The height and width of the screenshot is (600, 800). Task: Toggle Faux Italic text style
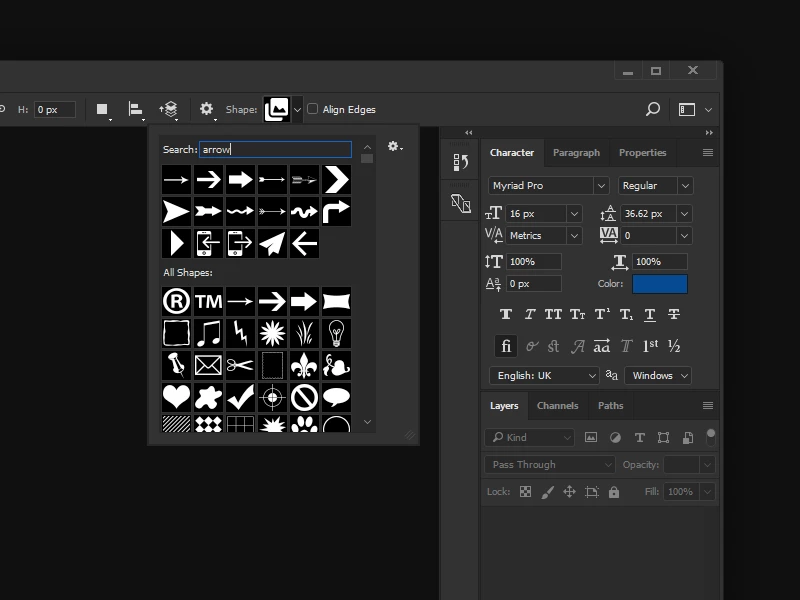tap(530, 314)
